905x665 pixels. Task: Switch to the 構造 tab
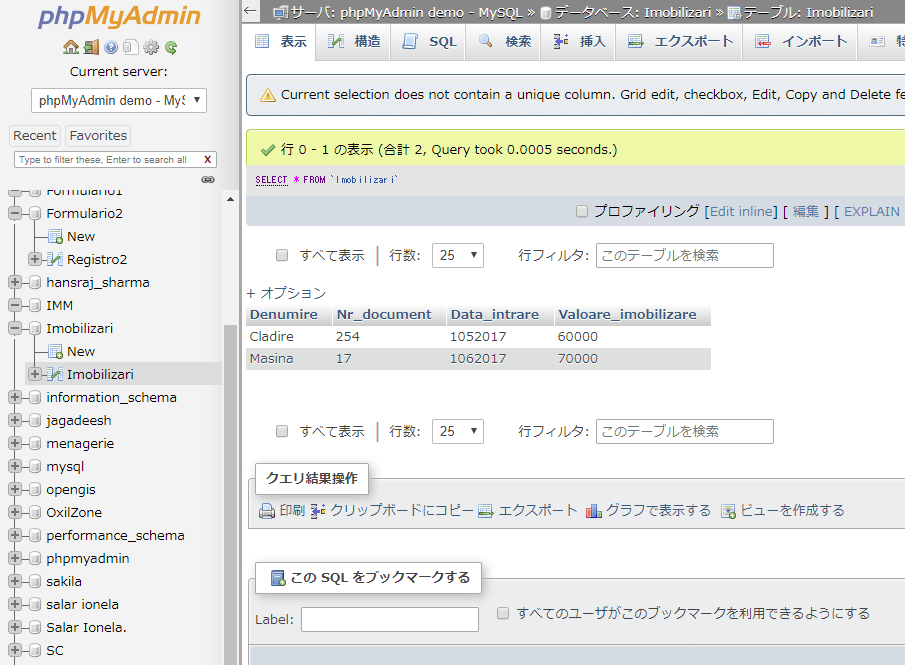(354, 42)
